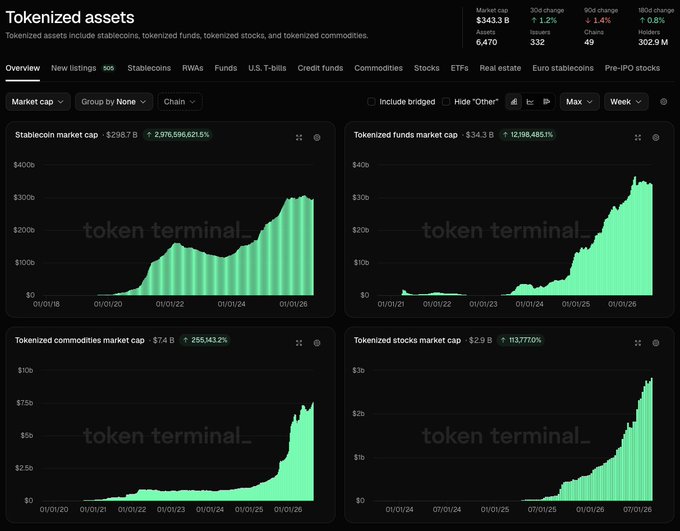Click the $343.3 B market cap value
680x531 pixels.
493,20
